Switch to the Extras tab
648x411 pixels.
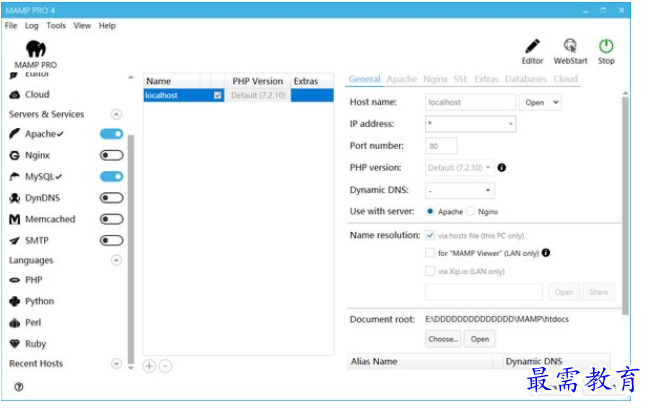pos(486,79)
